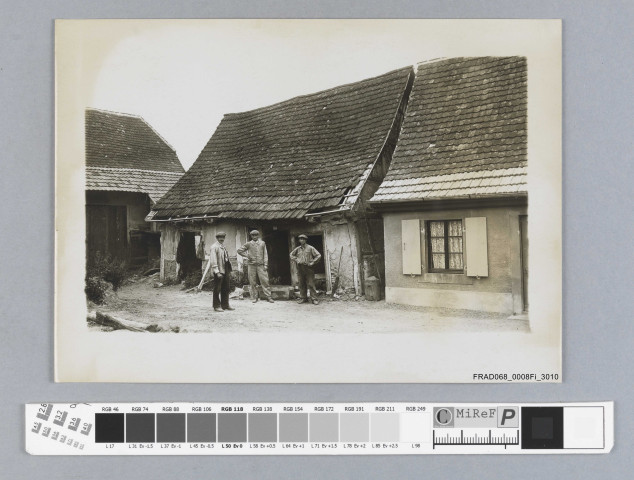The image size is (634, 480).
Task: Pick the RGB 88 gray swatch
Action: click(x=171, y=428)
